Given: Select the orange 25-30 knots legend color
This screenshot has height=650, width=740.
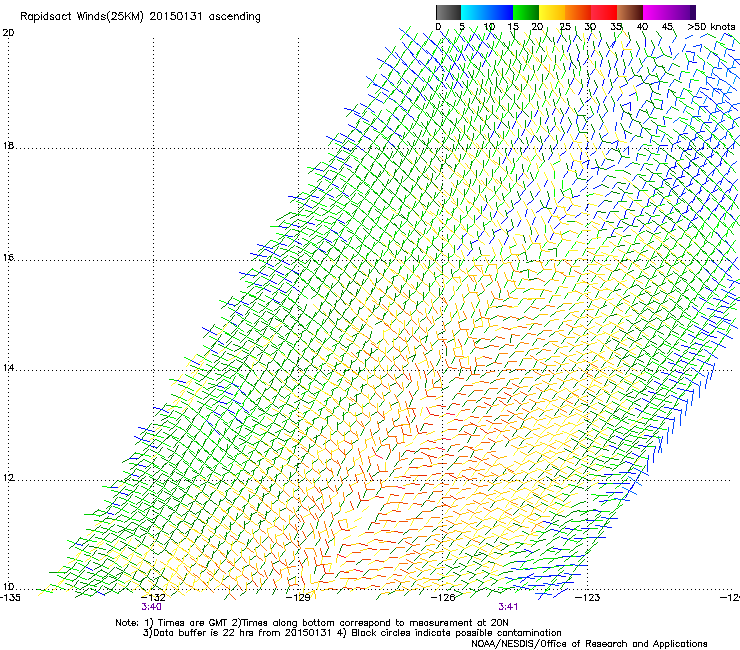Looking at the screenshot, I should pos(578,12).
